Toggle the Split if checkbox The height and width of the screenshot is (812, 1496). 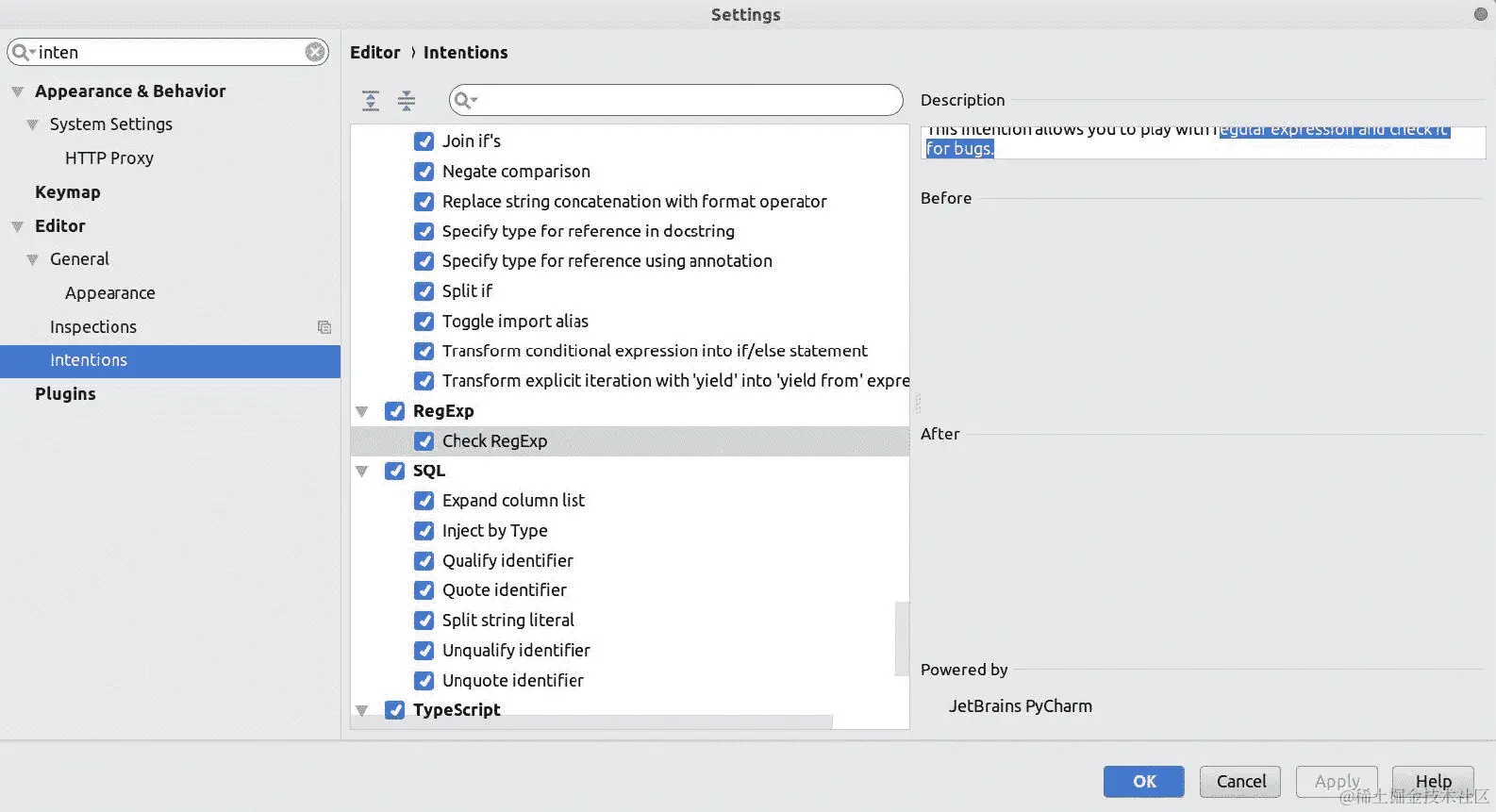coord(424,291)
